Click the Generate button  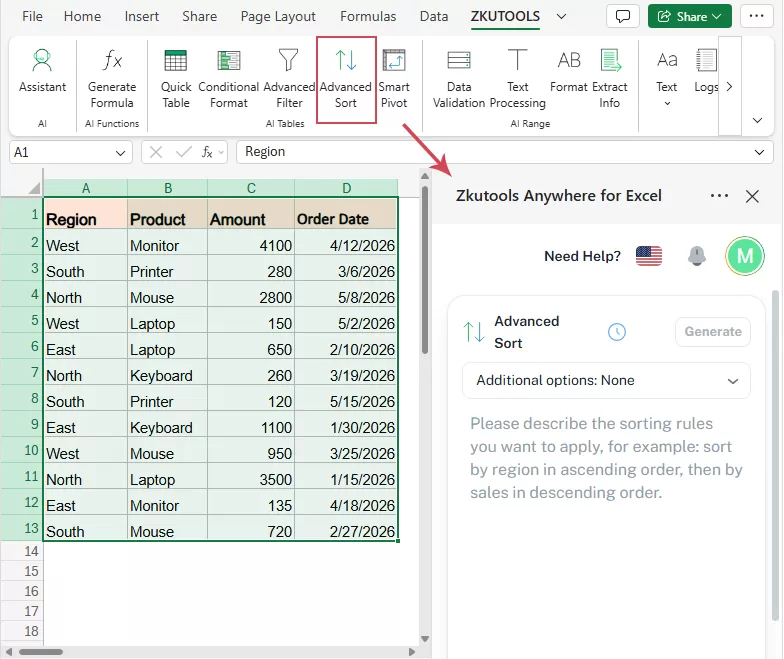[712, 332]
